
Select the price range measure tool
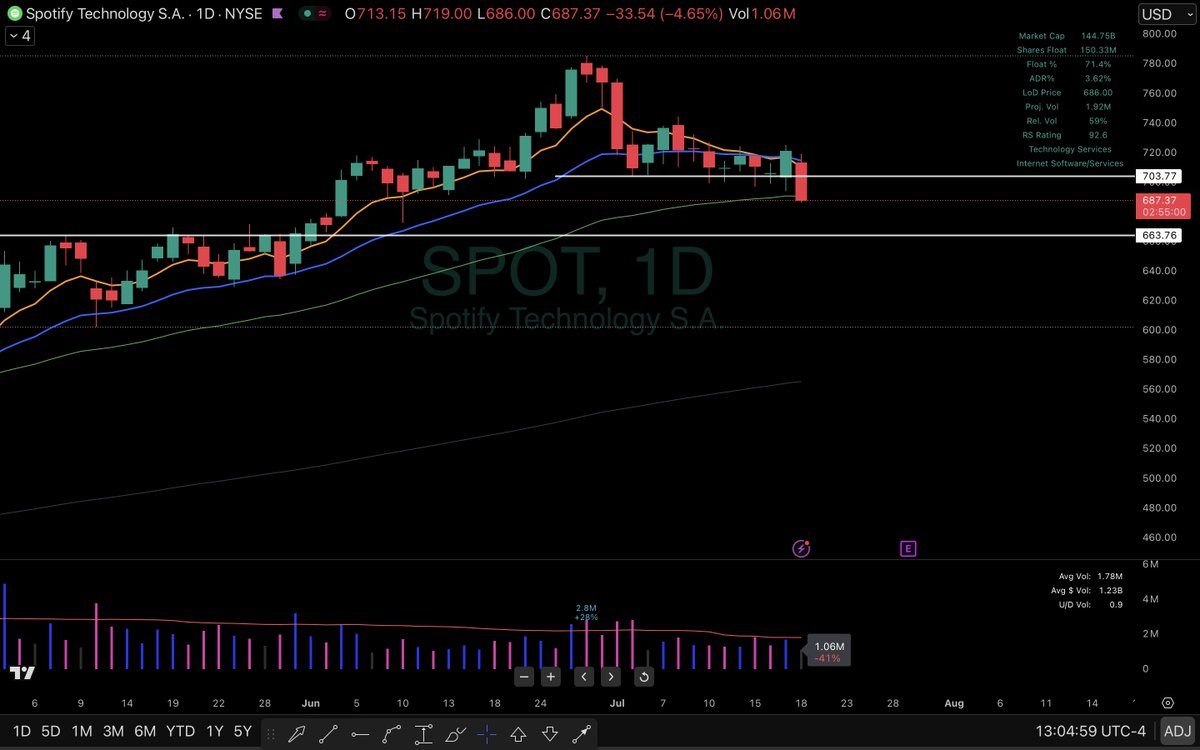click(x=424, y=734)
